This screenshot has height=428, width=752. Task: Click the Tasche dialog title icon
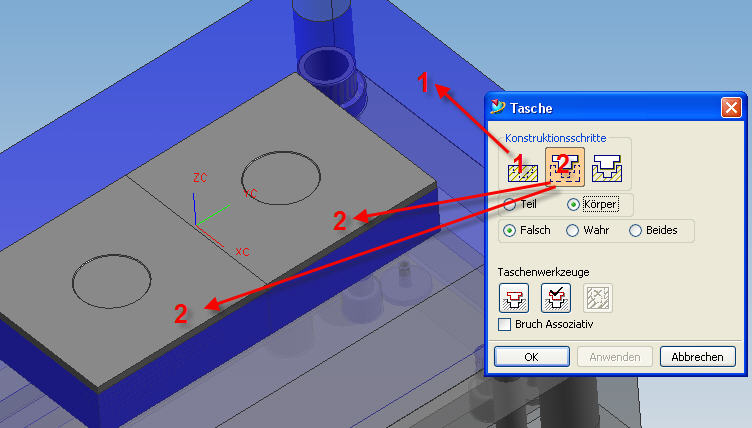498,107
